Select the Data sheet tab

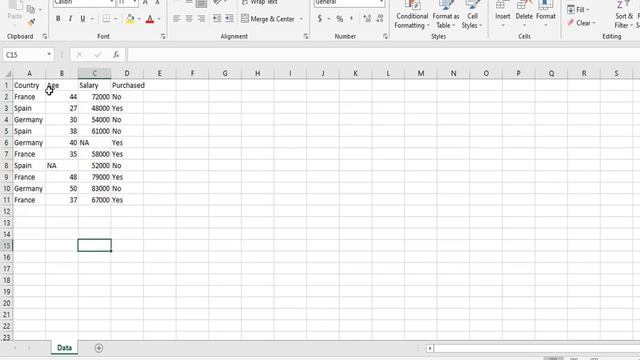[64, 348]
